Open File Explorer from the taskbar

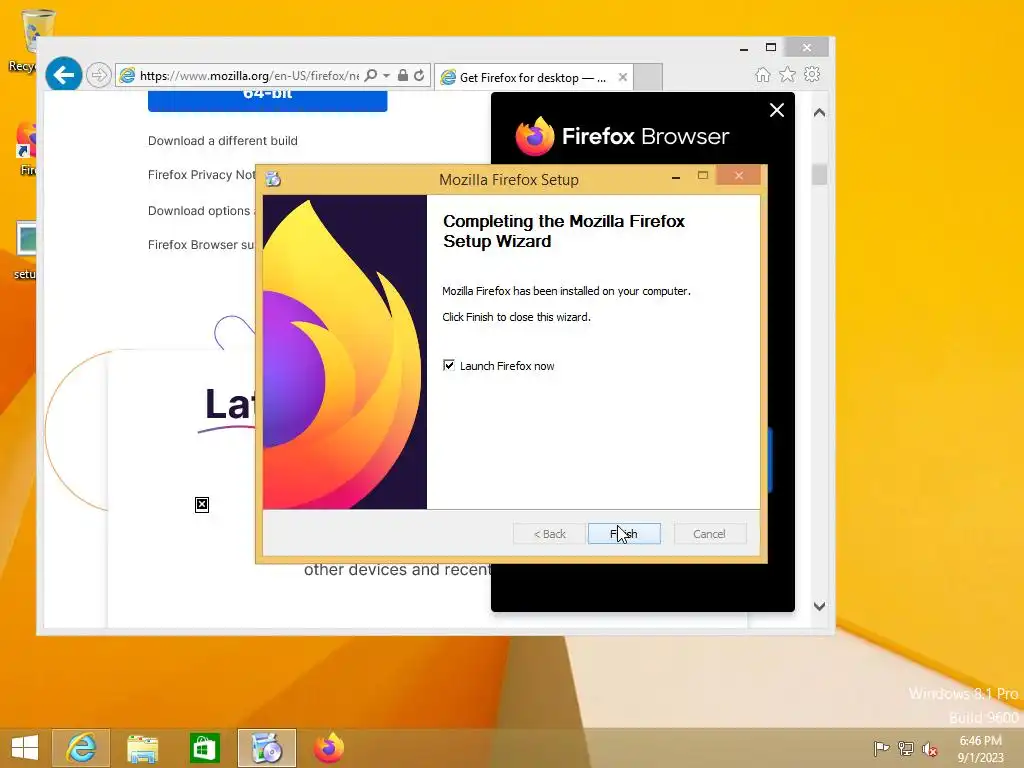click(142, 748)
